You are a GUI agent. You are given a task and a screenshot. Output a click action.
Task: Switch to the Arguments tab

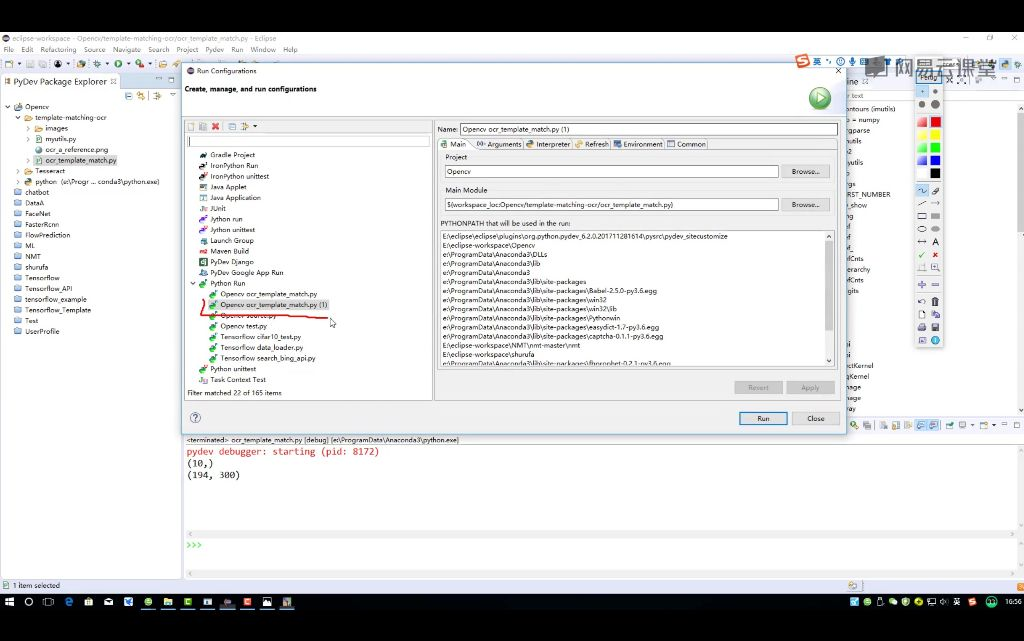[499, 144]
